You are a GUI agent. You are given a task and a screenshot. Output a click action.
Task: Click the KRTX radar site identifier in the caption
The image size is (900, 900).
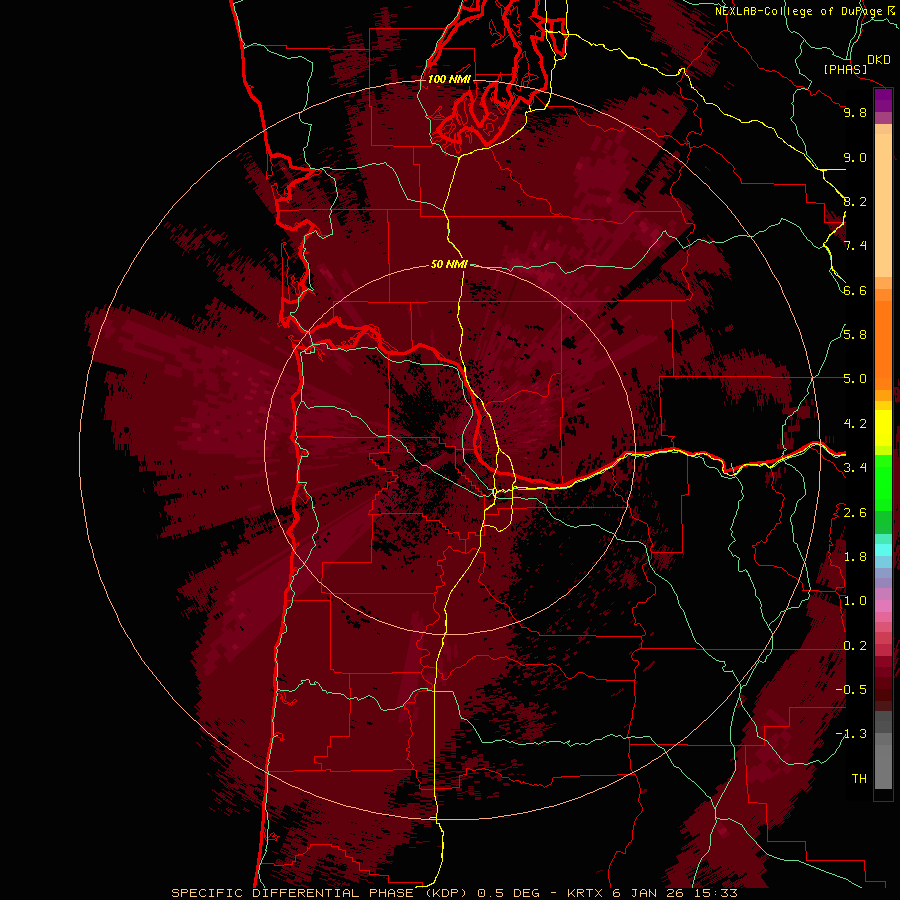[x=586, y=893]
